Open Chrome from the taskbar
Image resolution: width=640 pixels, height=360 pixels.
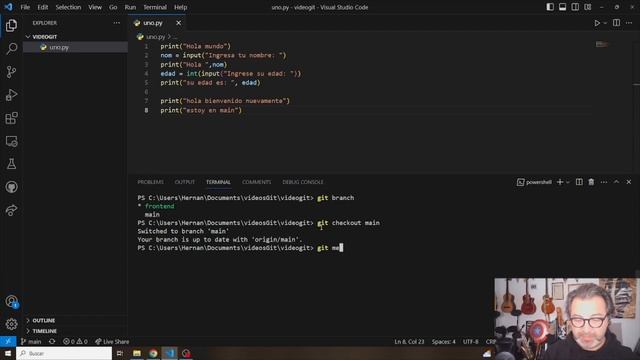point(153,353)
